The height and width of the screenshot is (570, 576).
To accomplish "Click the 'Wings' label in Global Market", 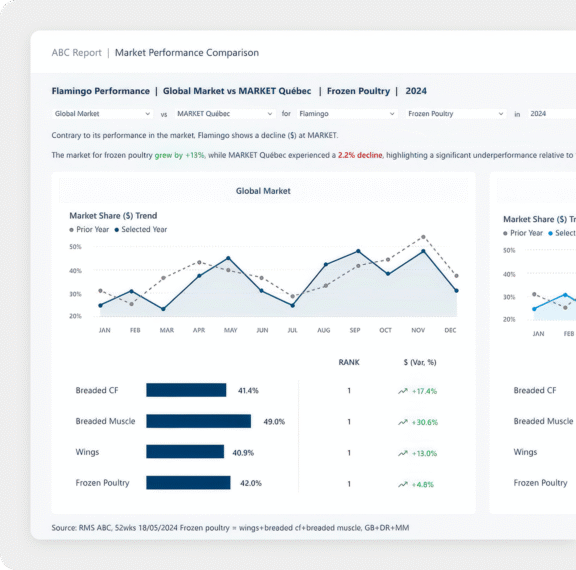I will (87, 452).
